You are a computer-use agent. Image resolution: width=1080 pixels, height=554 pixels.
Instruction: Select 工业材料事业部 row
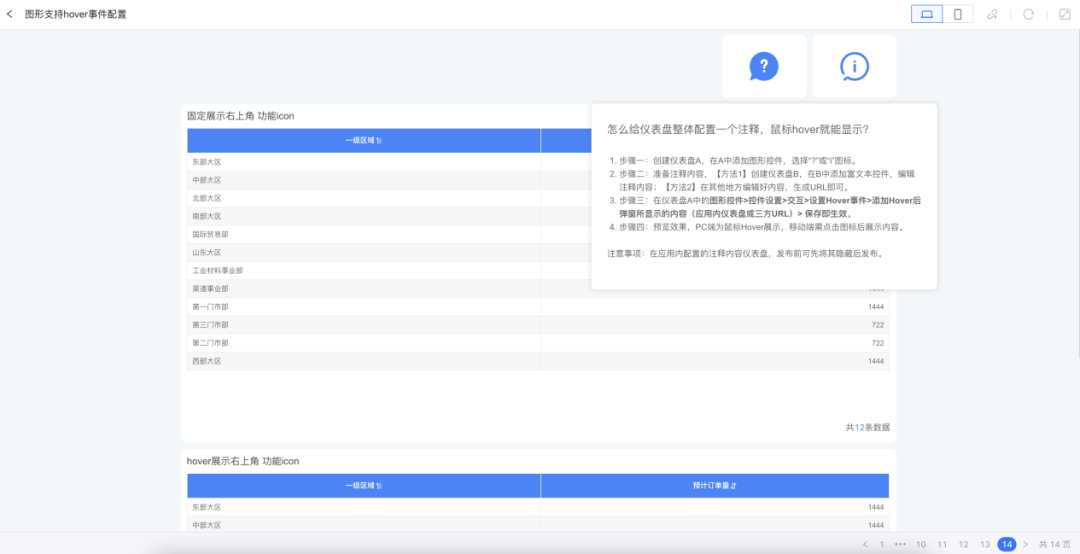pyautogui.click(x=538, y=270)
